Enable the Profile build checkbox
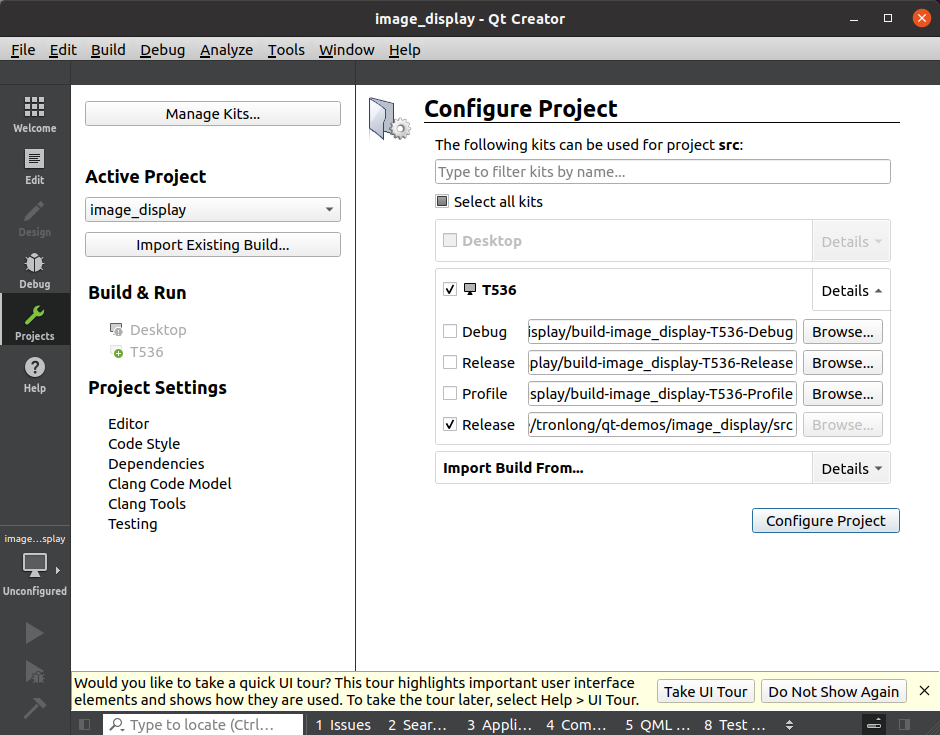The height and width of the screenshot is (735, 940). 450,394
